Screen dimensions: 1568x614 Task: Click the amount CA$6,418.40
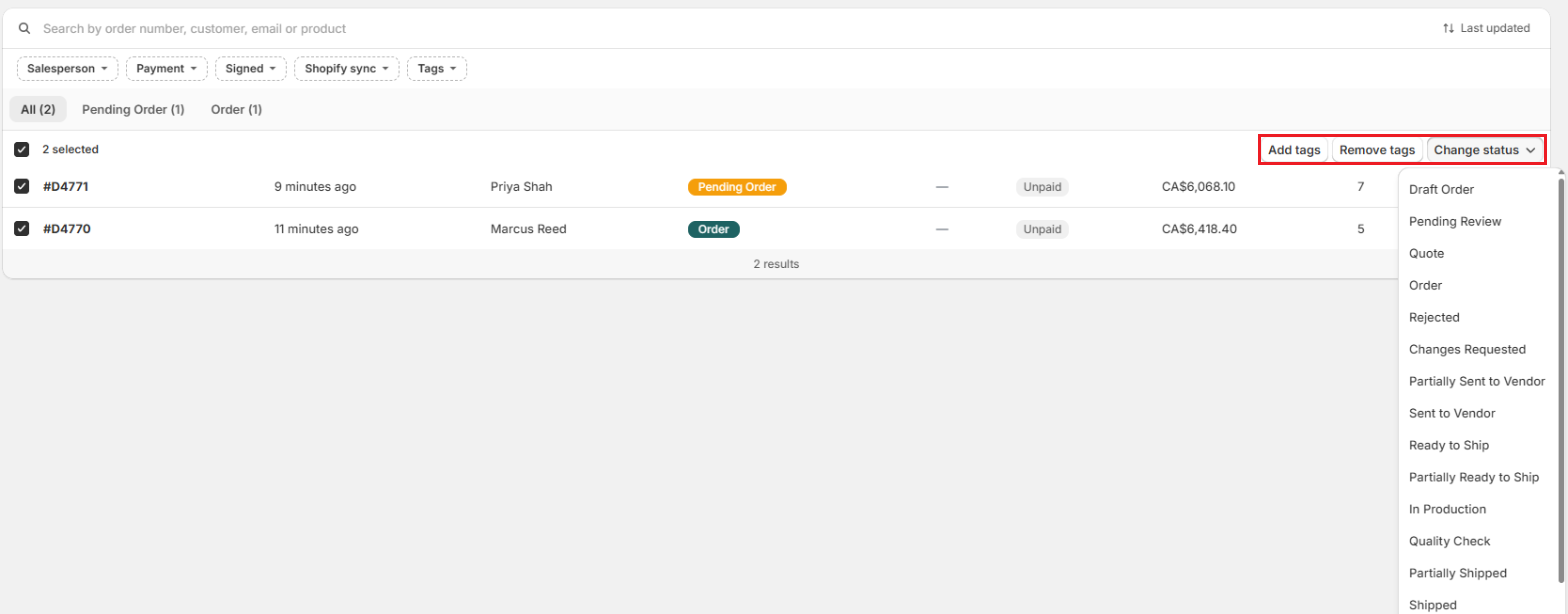click(x=1199, y=229)
